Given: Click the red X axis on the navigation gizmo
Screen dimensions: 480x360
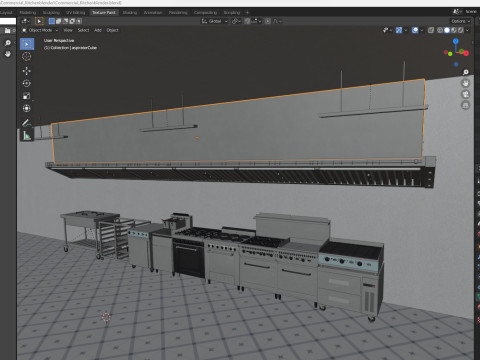Looking at the screenshot, I should [466, 53].
